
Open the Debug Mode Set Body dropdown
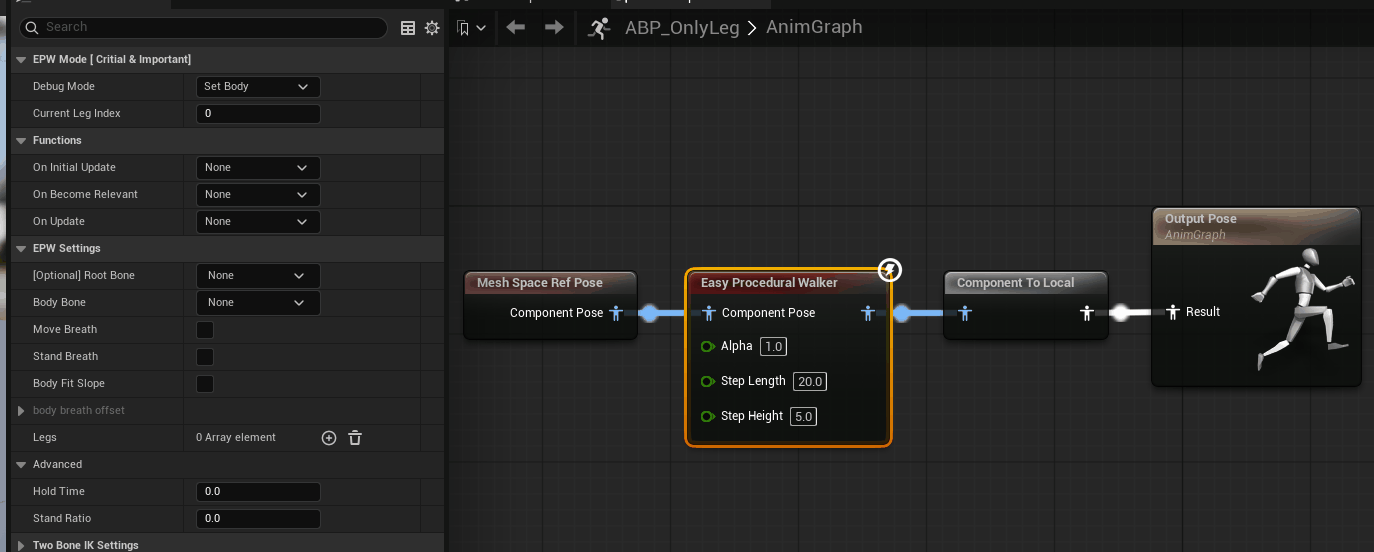pos(258,87)
